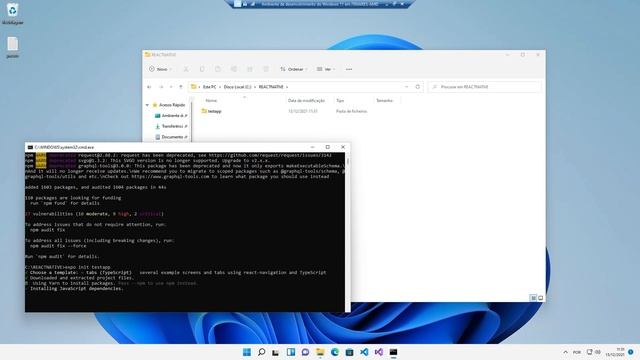
Task: Open Ambiente de trabalho in quick access
Action: 171,116
